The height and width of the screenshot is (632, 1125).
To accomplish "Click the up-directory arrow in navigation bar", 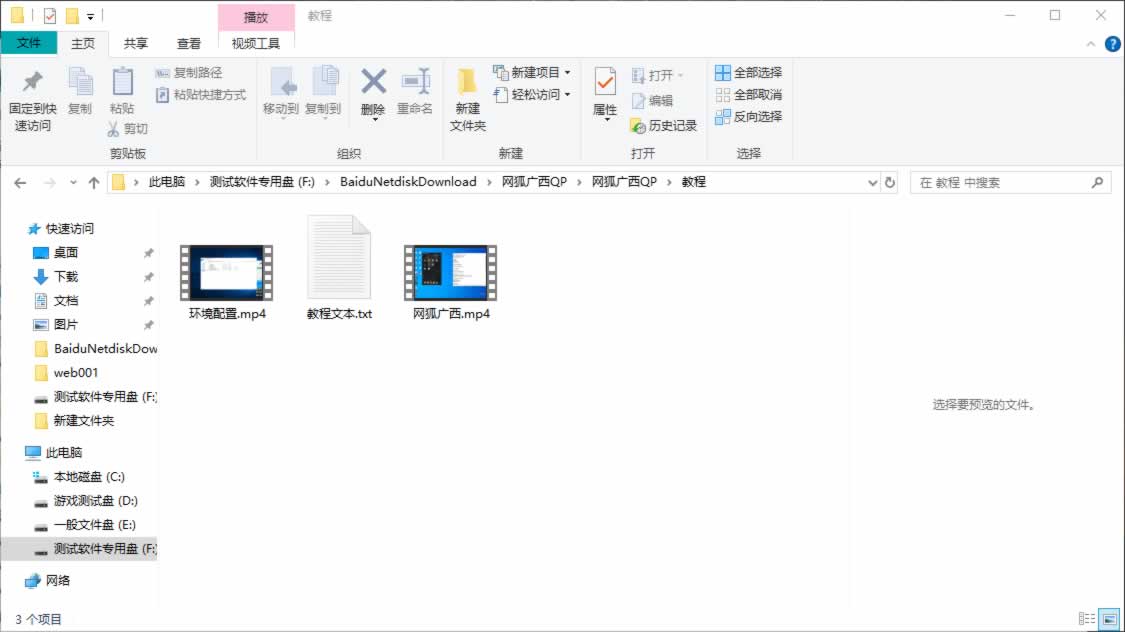I will (x=94, y=183).
